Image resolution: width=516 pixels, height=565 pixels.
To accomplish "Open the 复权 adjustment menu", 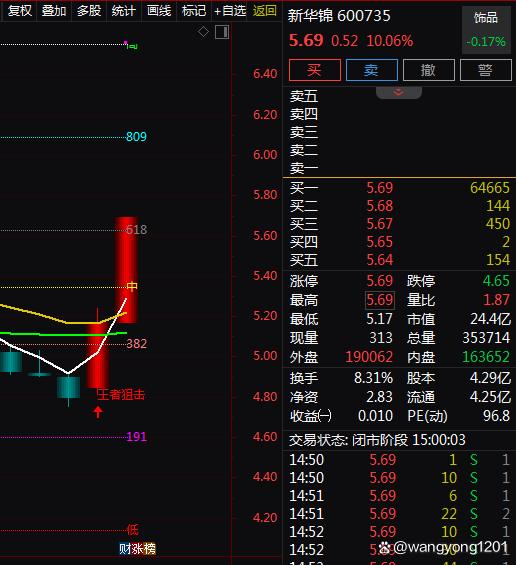I will (20, 10).
